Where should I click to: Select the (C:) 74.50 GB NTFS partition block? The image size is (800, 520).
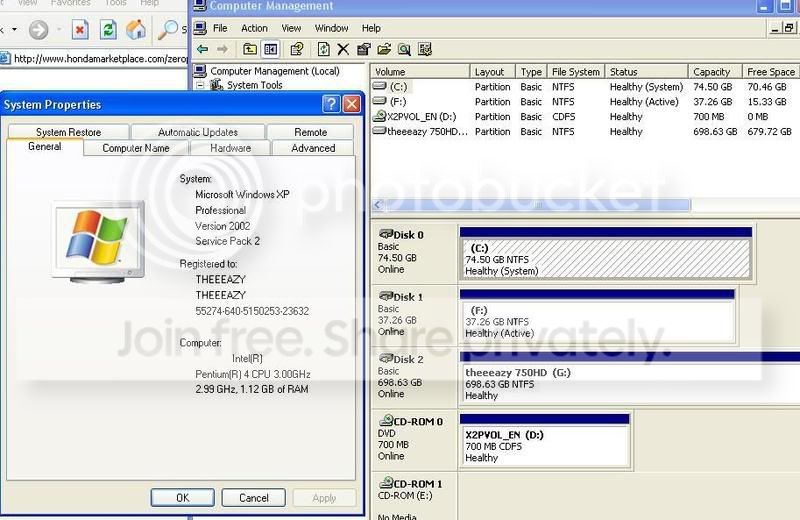606,253
